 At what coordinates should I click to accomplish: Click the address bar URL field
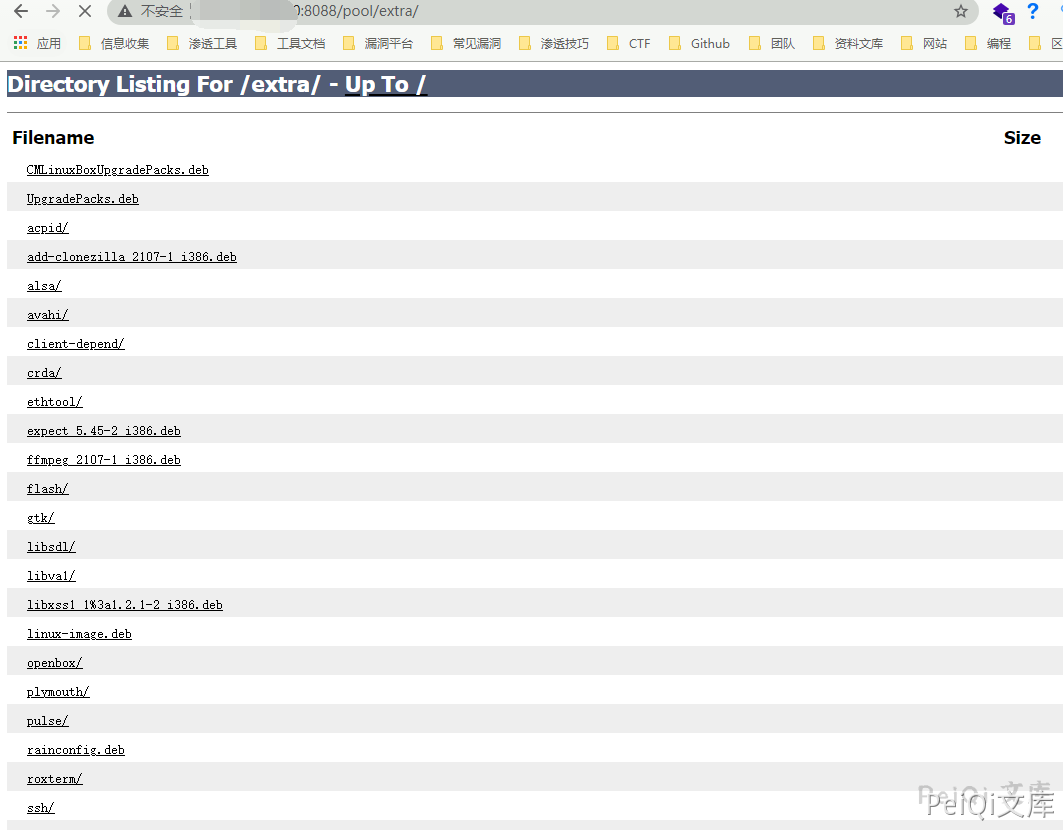pos(550,12)
